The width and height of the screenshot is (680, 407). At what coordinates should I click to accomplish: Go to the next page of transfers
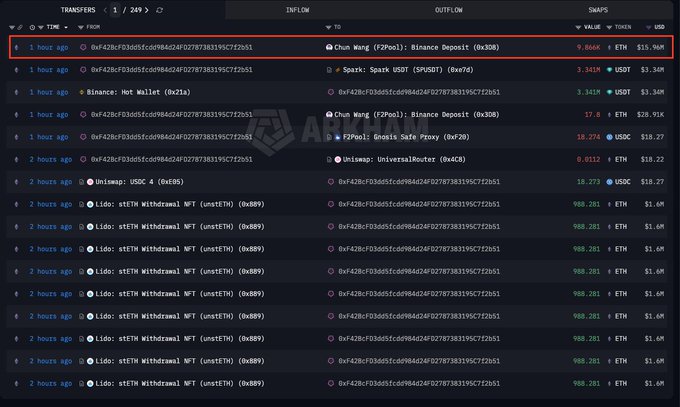[x=147, y=10]
